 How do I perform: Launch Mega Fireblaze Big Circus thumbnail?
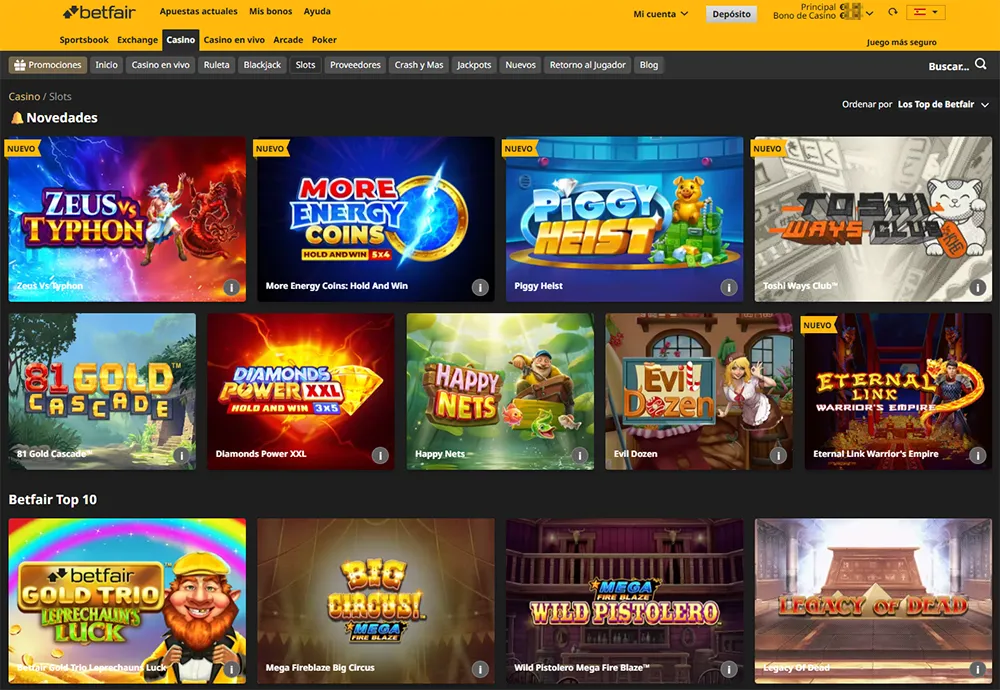[376, 601]
